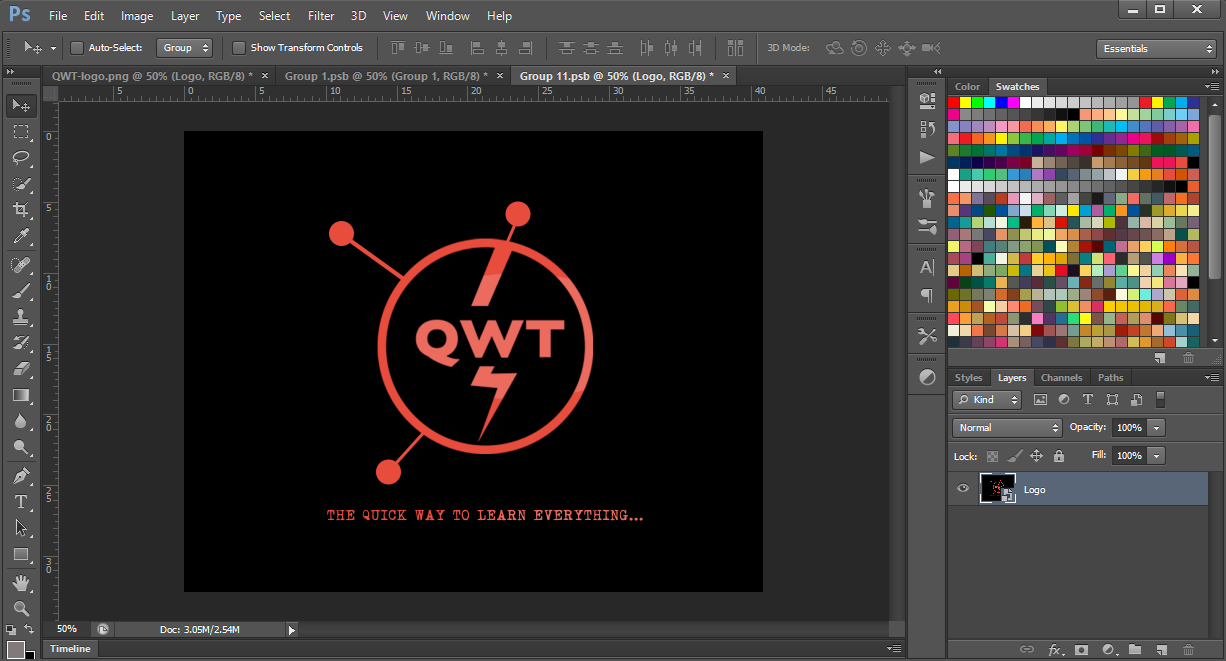Open layer effects with the fx icon
The height and width of the screenshot is (661, 1226).
[x=1055, y=649]
